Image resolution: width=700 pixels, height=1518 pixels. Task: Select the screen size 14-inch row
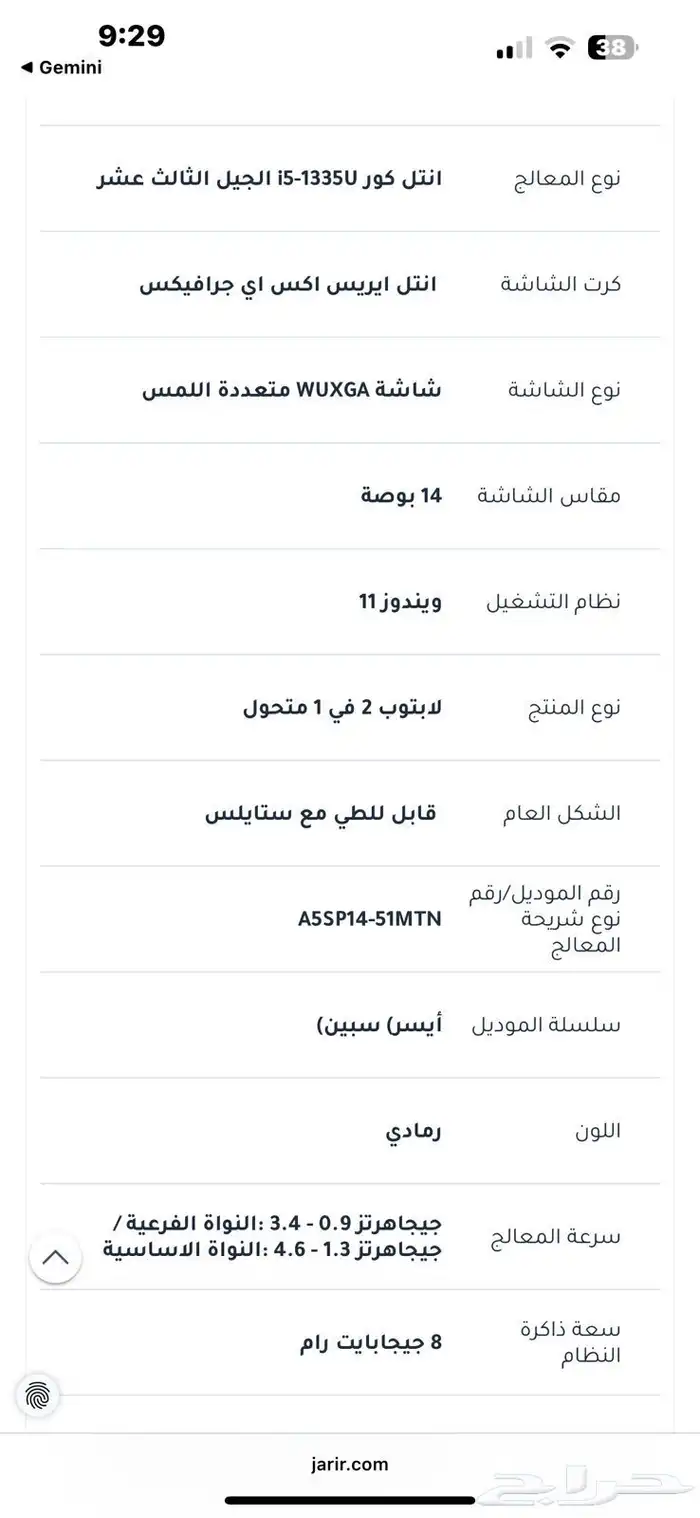click(350, 496)
